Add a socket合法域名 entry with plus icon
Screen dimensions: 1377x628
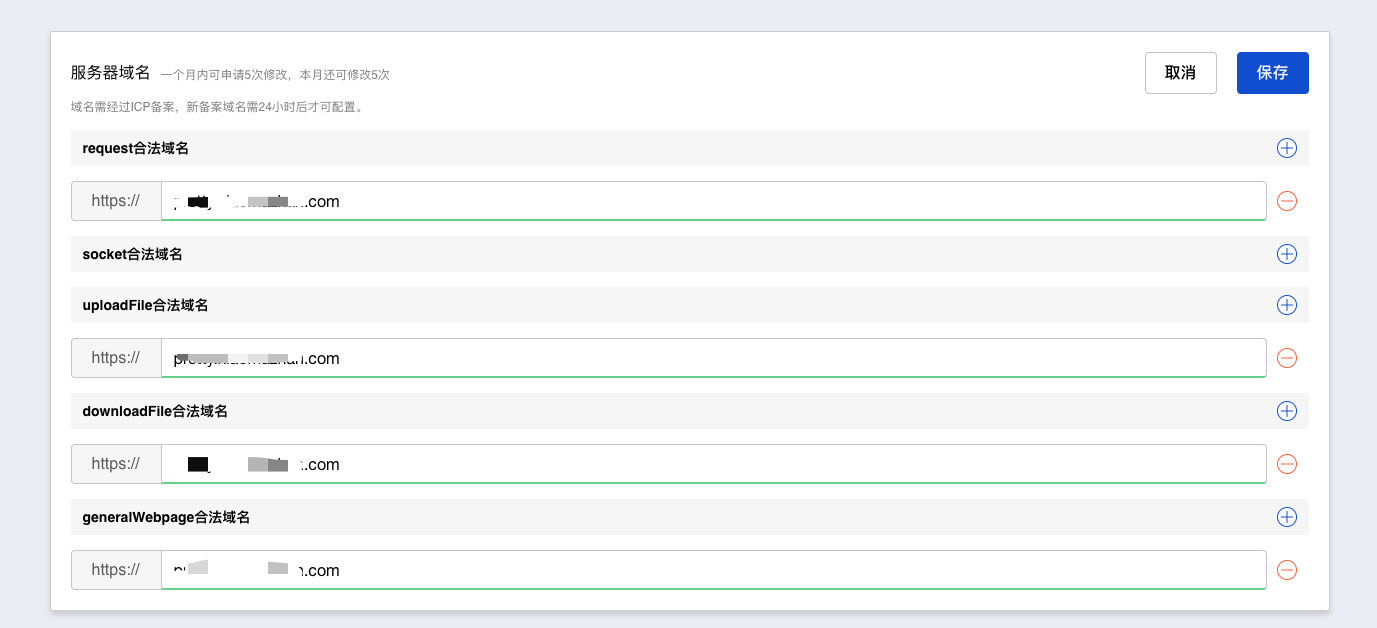click(1287, 254)
